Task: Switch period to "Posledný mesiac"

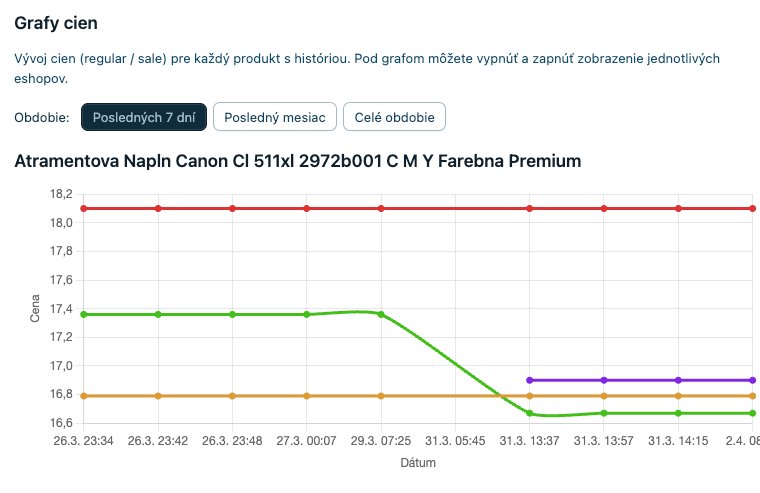Action: tap(274, 117)
